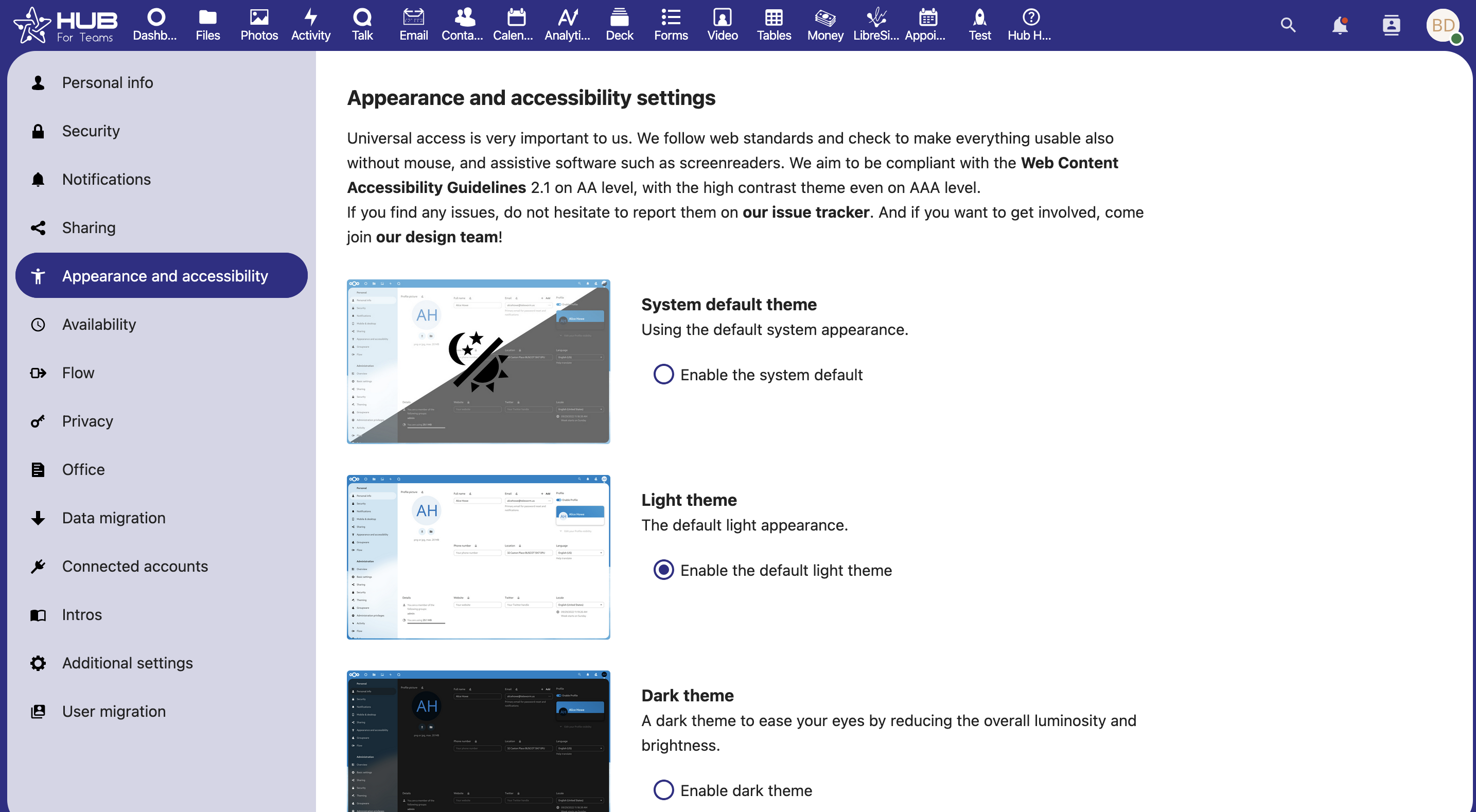Open the Video app icon
The width and height of the screenshot is (1476, 812).
722,25
